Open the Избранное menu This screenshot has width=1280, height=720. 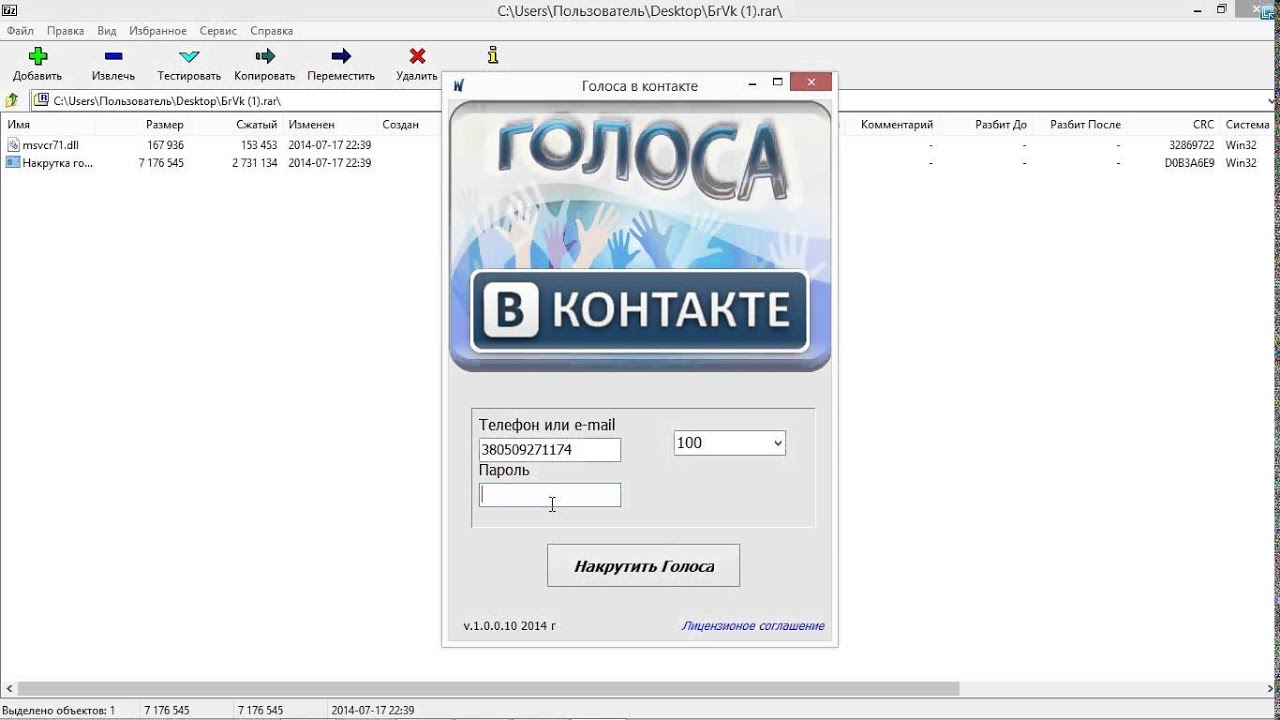point(158,31)
